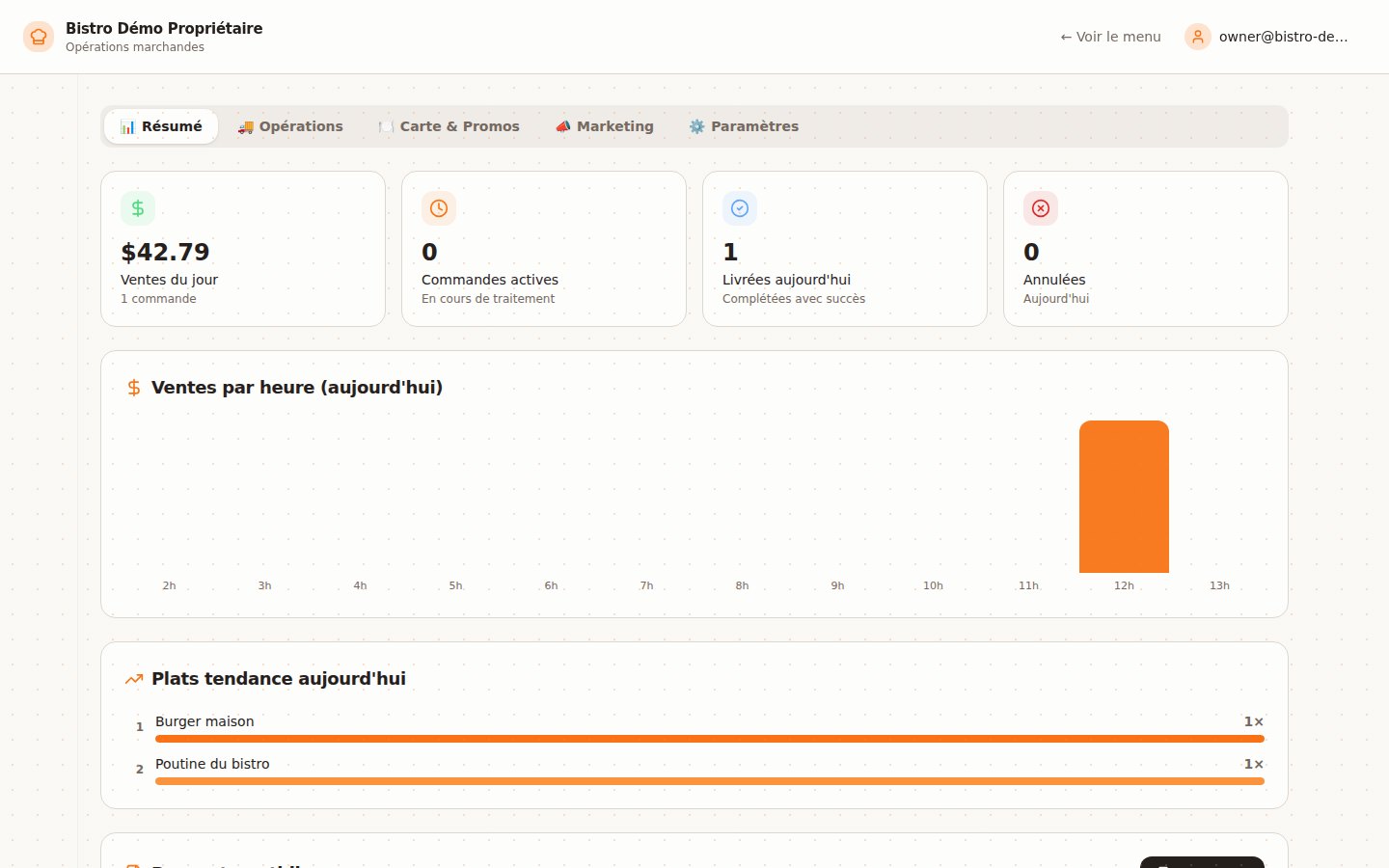Click the Poutine du bistro progress bar
The height and width of the screenshot is (868, 1389).
coord(710,781)
